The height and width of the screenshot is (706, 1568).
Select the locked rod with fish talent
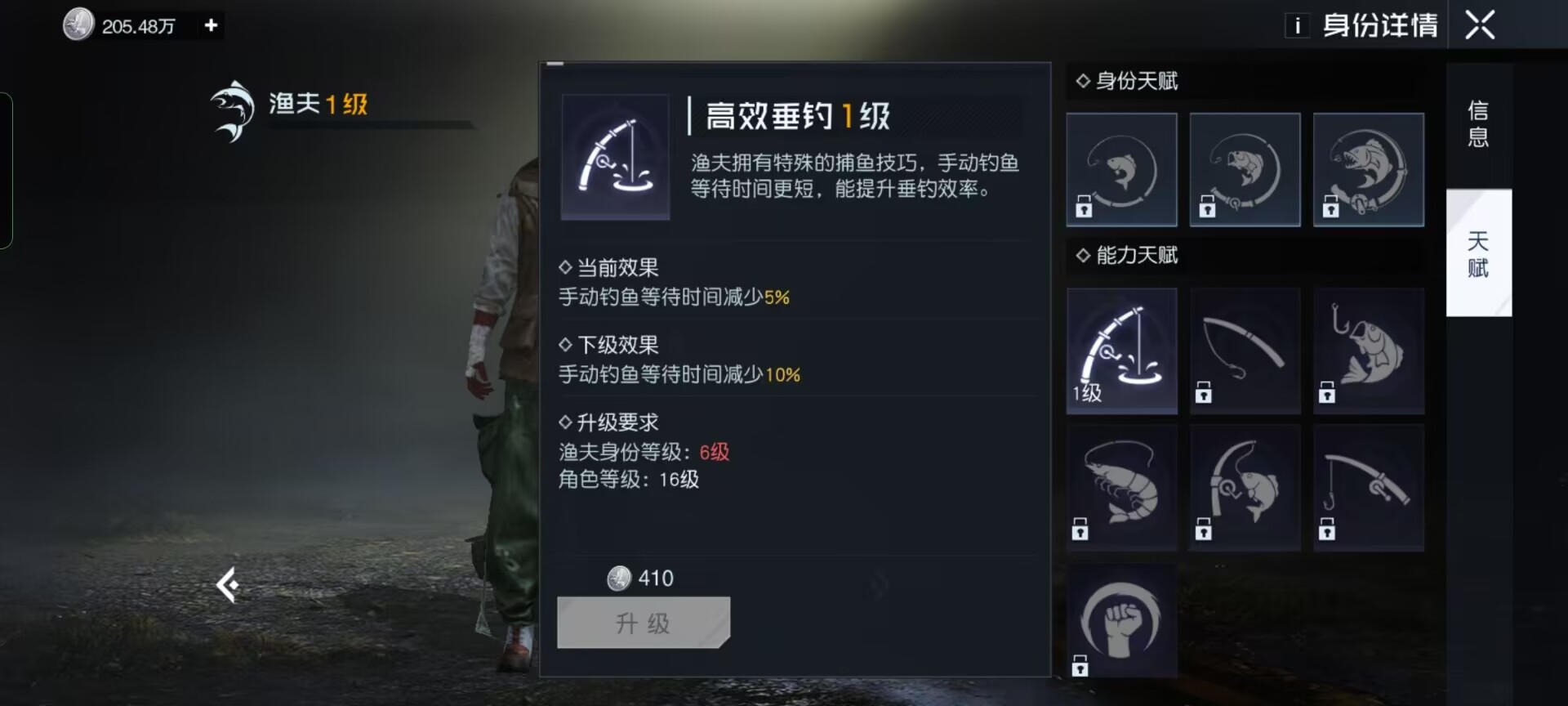tap(1245, 487)
